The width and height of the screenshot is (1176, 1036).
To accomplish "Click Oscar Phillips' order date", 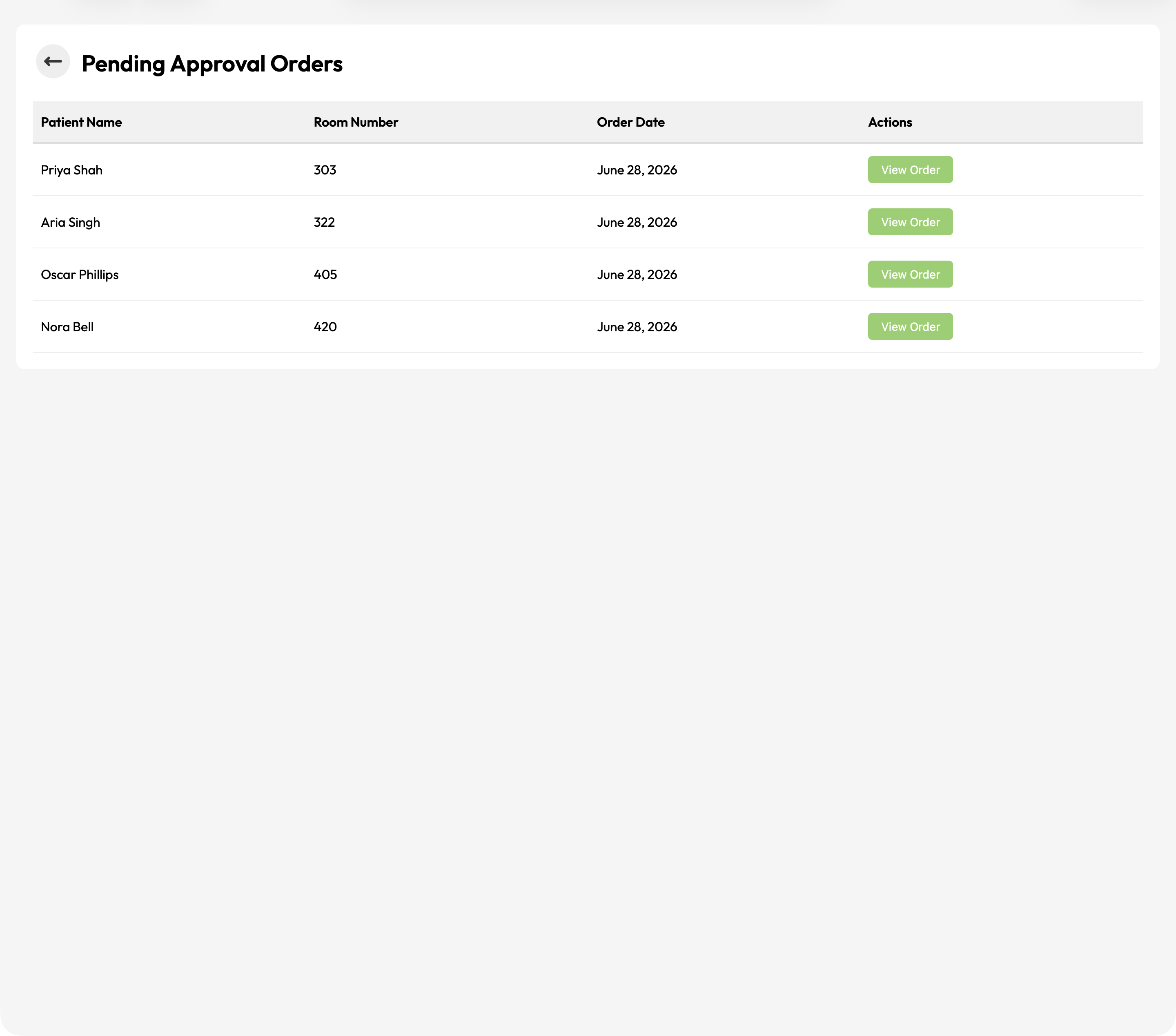I will [x=637, y=275].
